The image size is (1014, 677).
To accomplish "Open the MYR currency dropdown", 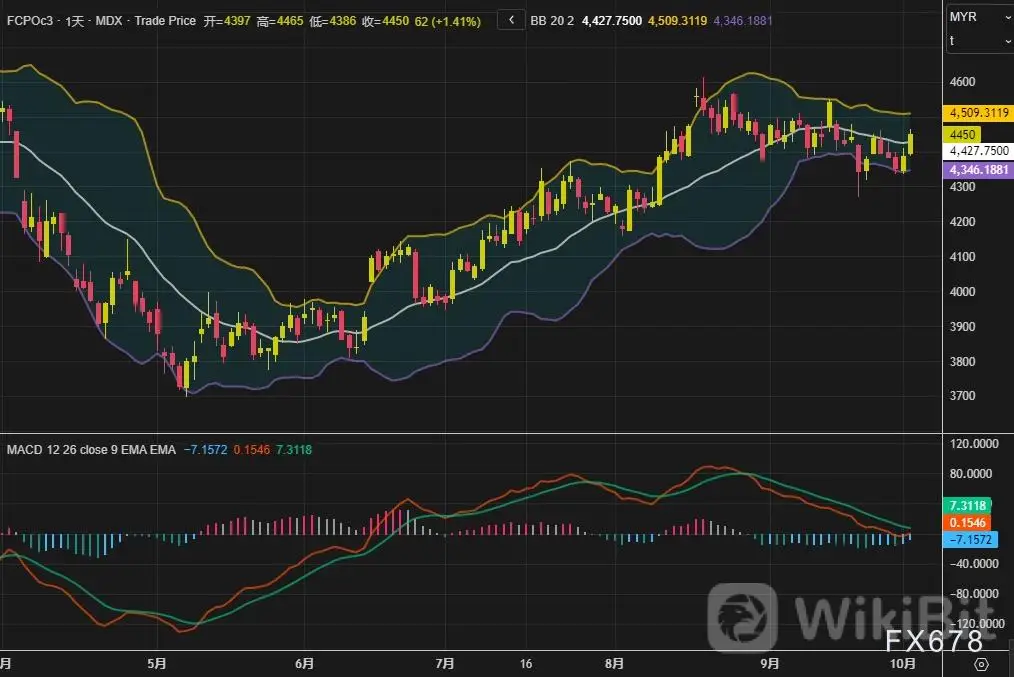I will click(979, 17).
